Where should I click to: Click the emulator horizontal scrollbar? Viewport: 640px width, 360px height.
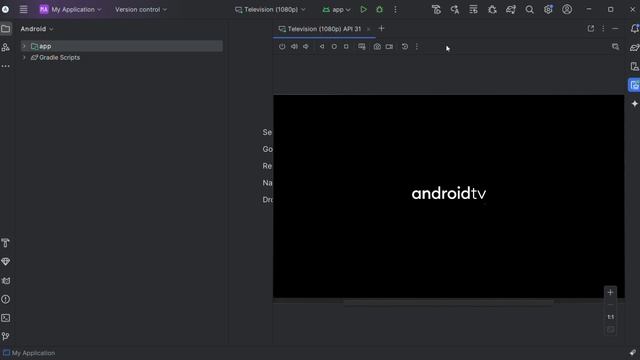(449, 302)
